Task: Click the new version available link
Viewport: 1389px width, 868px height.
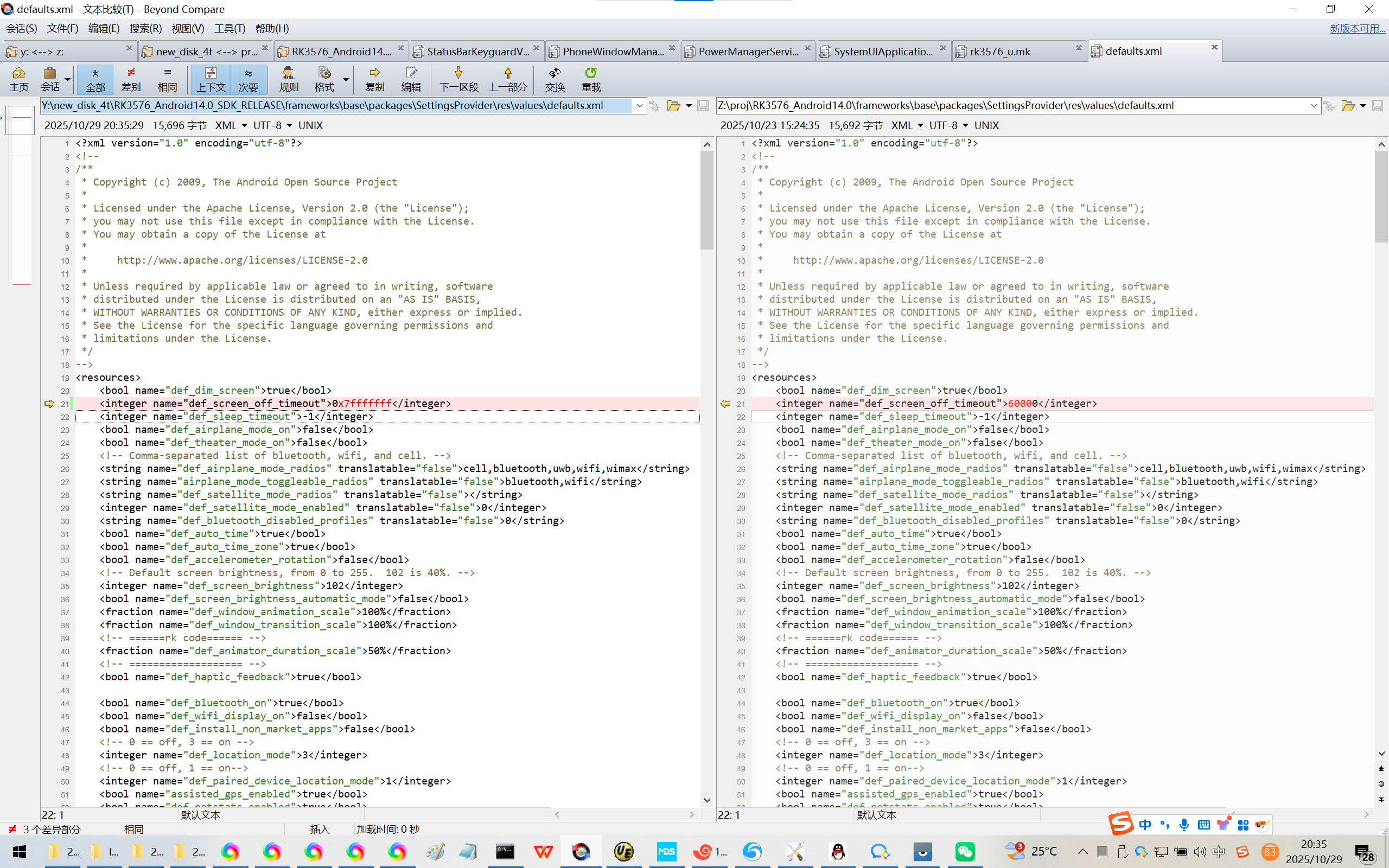Action: tap(1357, 28)
